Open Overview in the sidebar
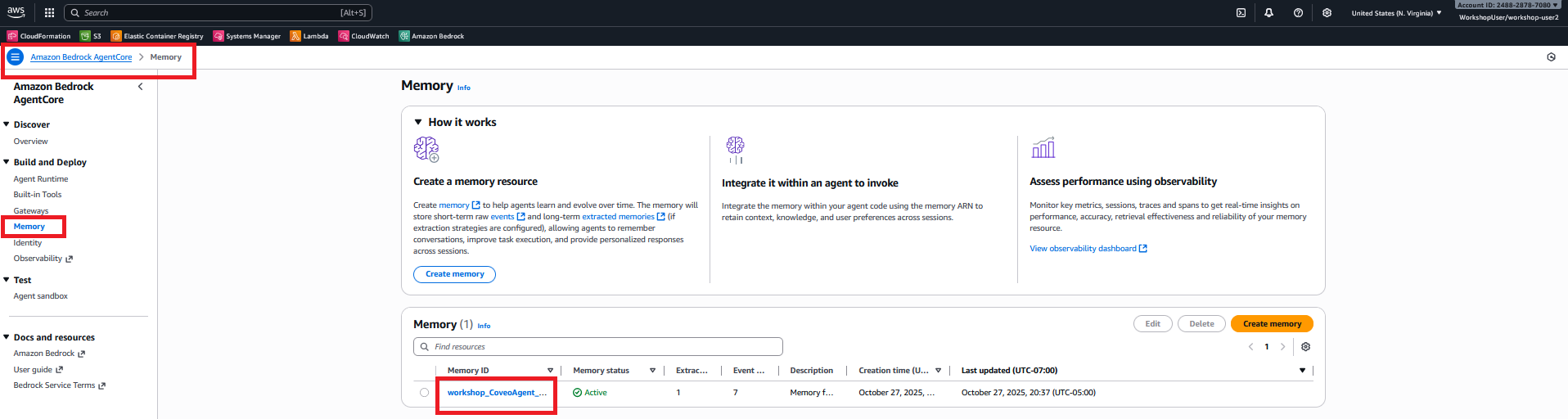The image size is (1568, 419). click(x=30, y=142)
